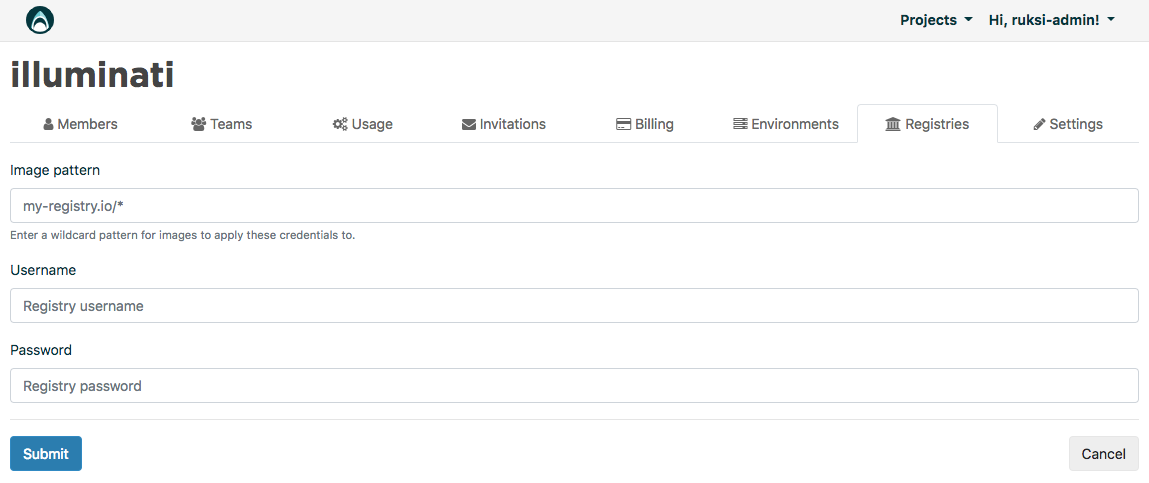
Task: Click the app logo in header
Action: click(x=40, y=20)
